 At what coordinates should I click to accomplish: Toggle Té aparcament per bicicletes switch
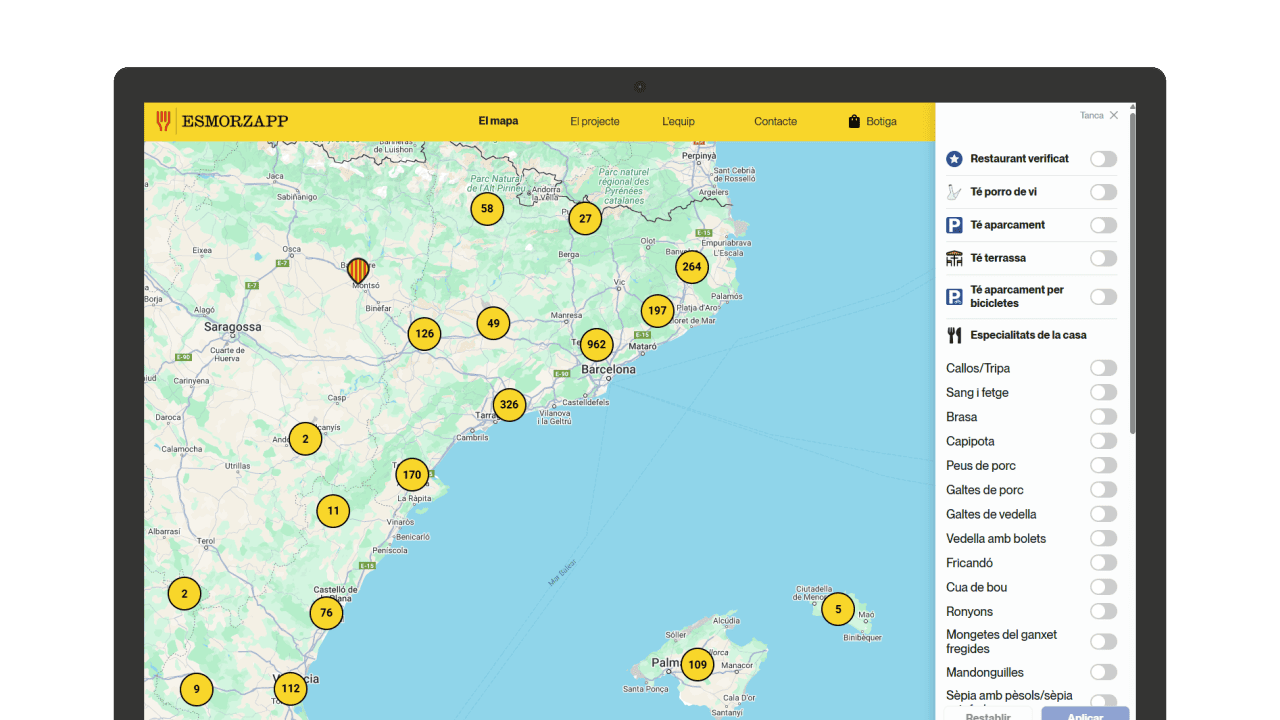[1104, 297]
